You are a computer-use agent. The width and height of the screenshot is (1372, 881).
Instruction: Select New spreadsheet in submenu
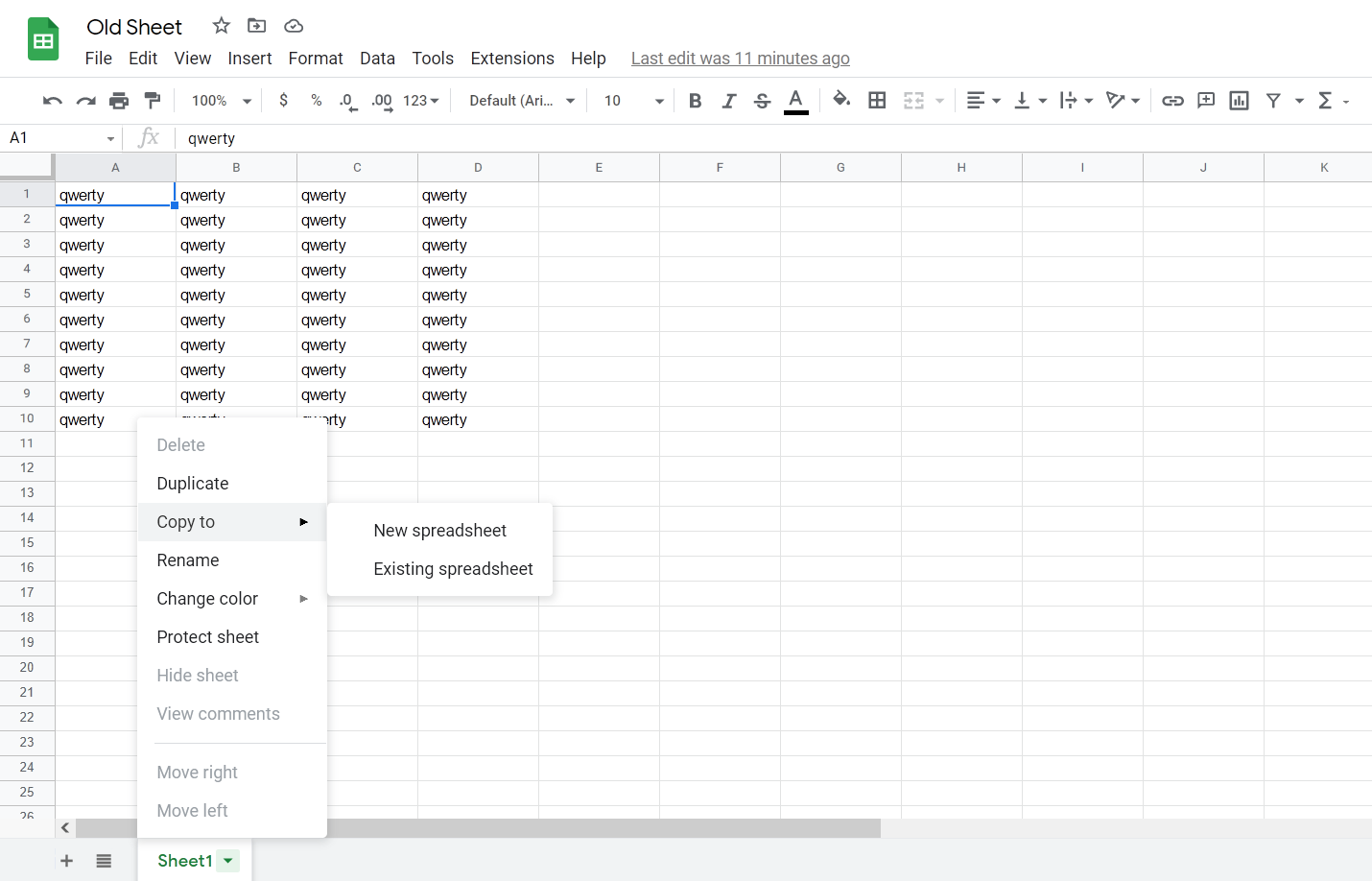click(439, 531)
